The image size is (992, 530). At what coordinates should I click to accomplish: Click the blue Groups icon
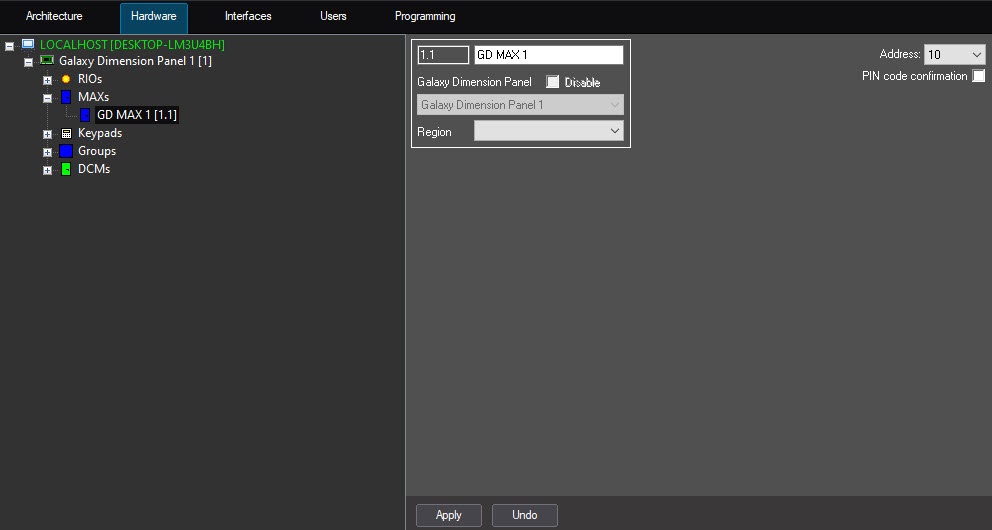pos(66,151)
